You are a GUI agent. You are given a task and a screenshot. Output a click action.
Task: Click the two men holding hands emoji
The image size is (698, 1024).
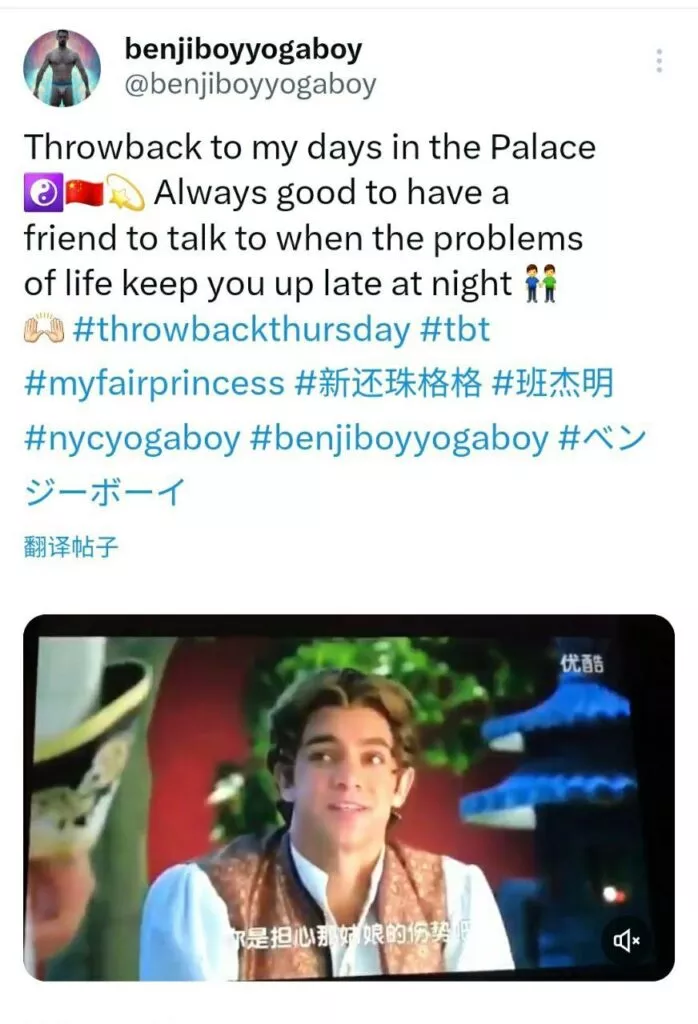pyautogui.click(x=541, y=283)
